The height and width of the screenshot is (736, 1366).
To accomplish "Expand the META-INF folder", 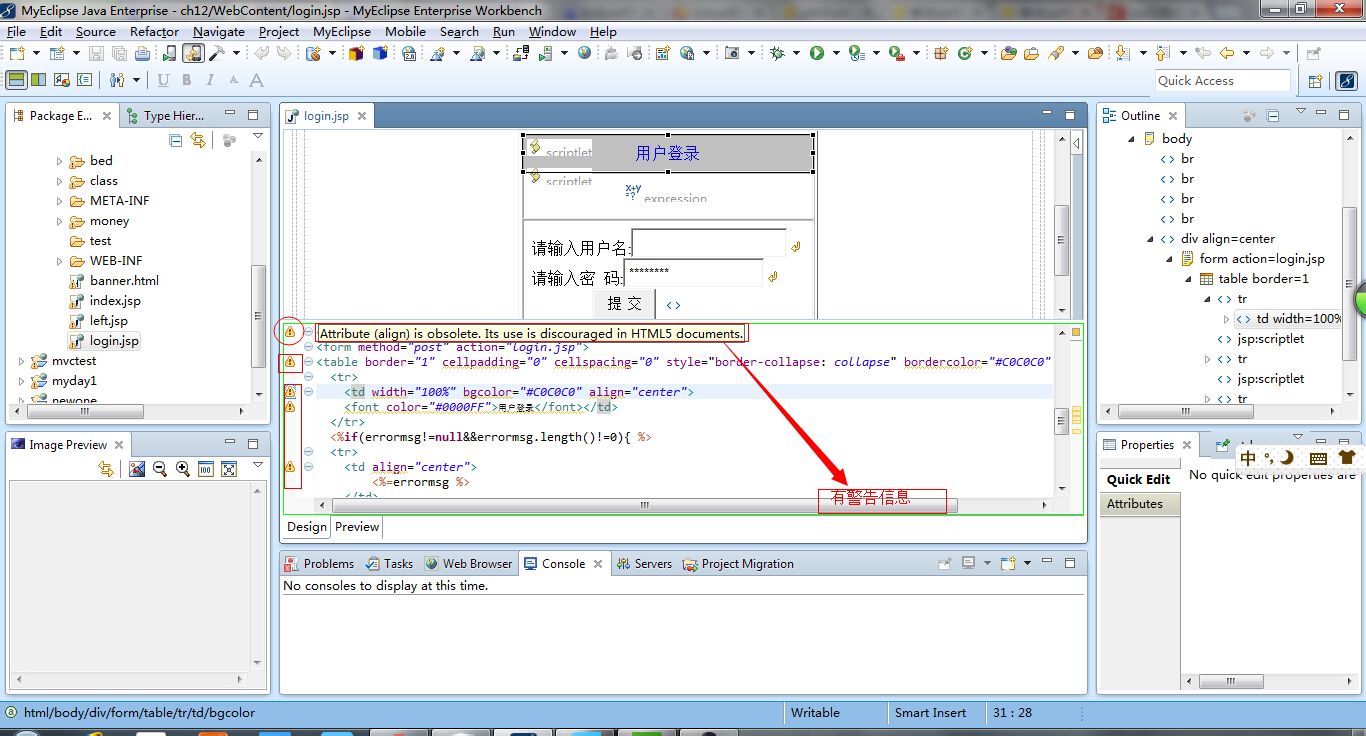I will point(59,201).
